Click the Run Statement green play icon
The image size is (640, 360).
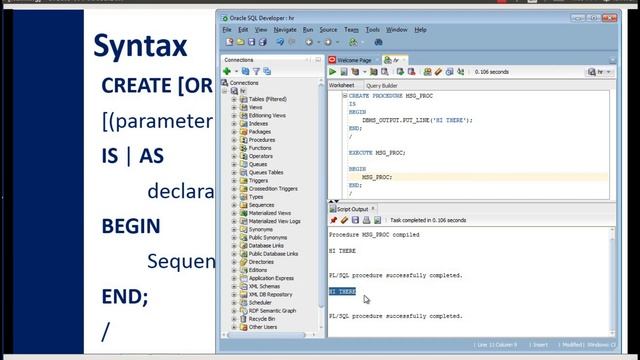pos(333,72)
